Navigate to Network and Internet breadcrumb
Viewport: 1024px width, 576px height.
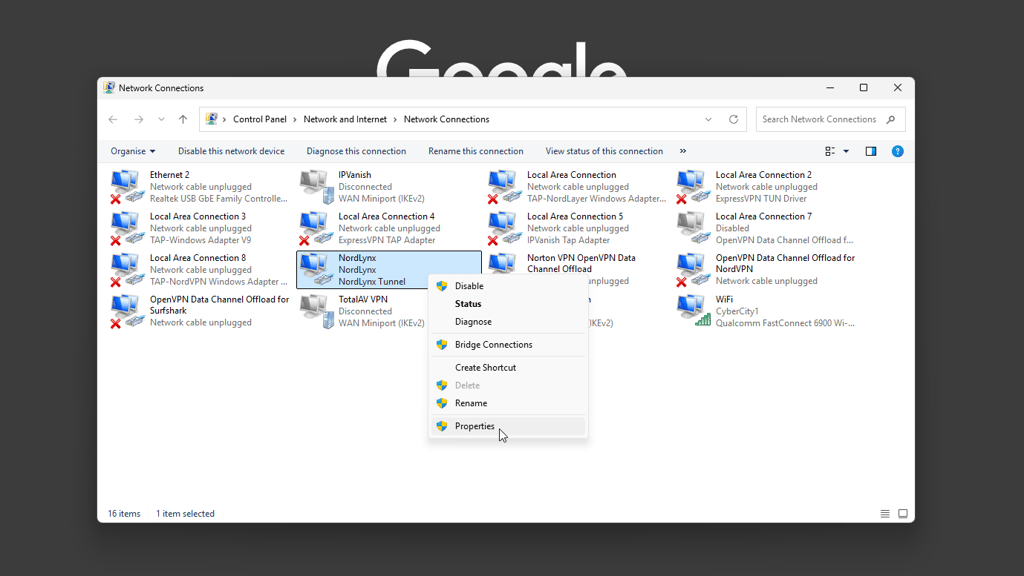click(345, 120)
